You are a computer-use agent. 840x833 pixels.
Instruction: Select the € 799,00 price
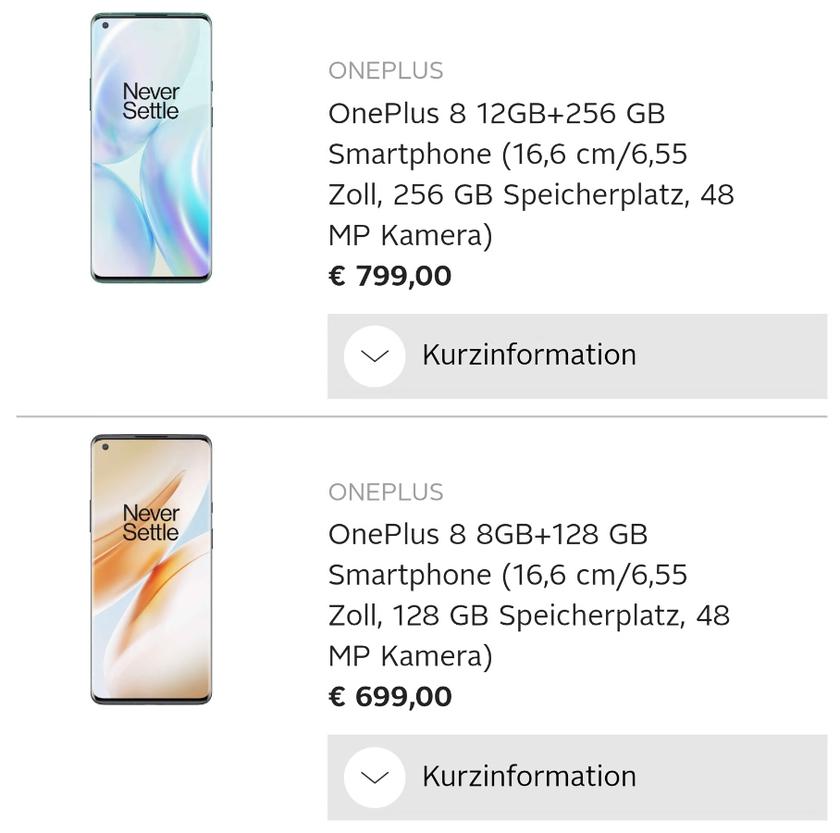coord(390,276)
